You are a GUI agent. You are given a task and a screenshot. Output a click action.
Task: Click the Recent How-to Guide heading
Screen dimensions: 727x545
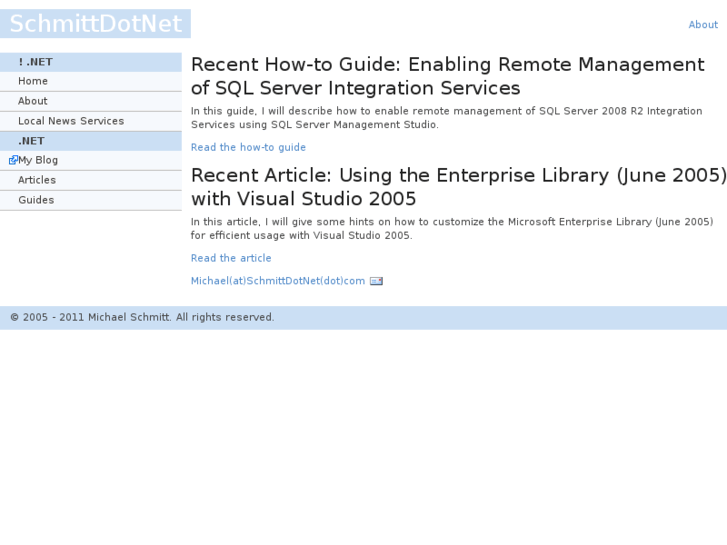(447, 76)
